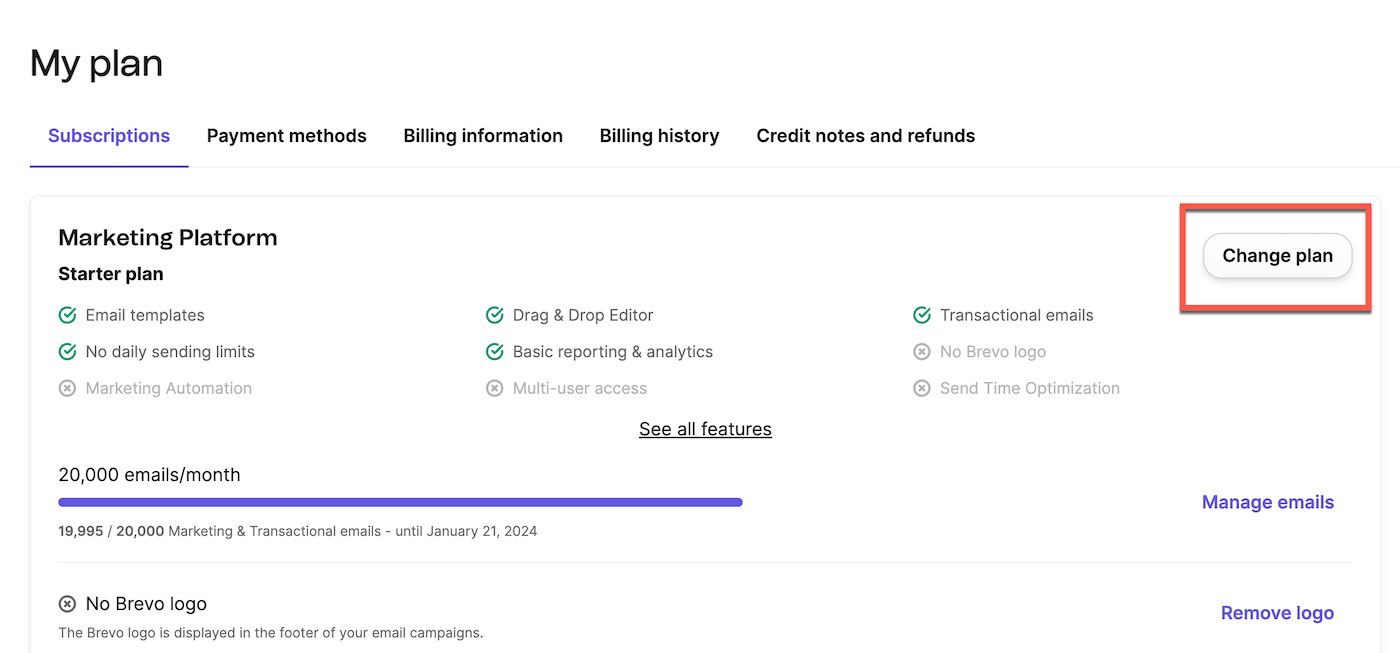This screenshot has width=1400, height=653.
Task: Click the Multi-user access feature text
Action: click(x=580, y=388)
